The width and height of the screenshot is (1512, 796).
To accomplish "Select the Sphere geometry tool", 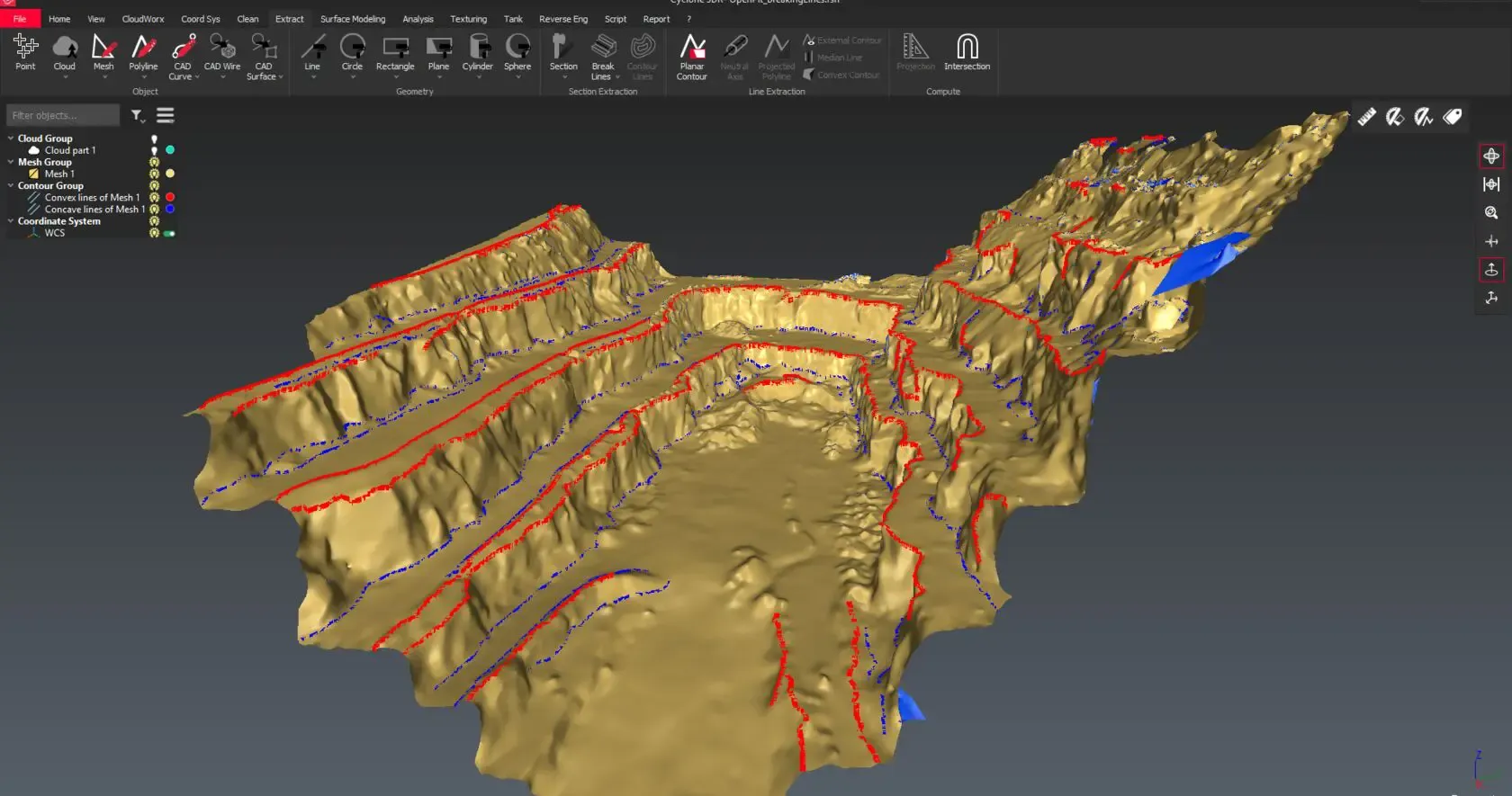I will 517,53.
